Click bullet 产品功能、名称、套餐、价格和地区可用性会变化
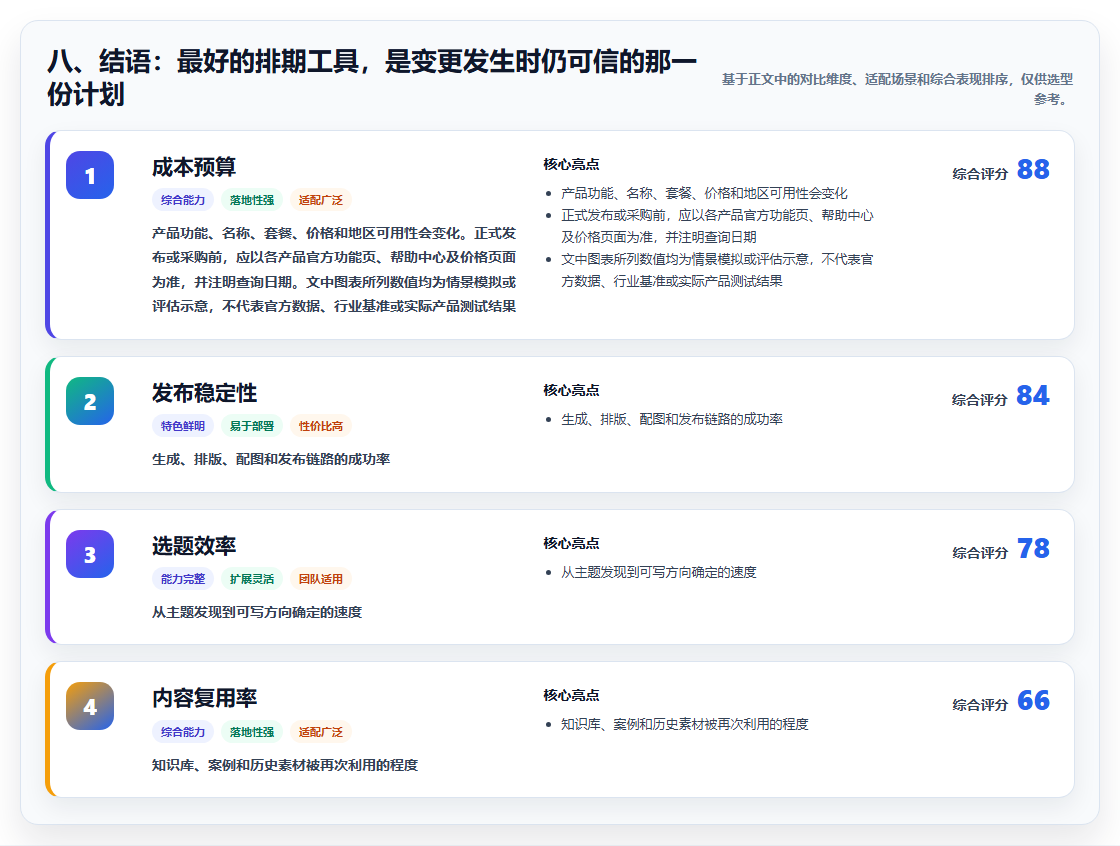 704,193
